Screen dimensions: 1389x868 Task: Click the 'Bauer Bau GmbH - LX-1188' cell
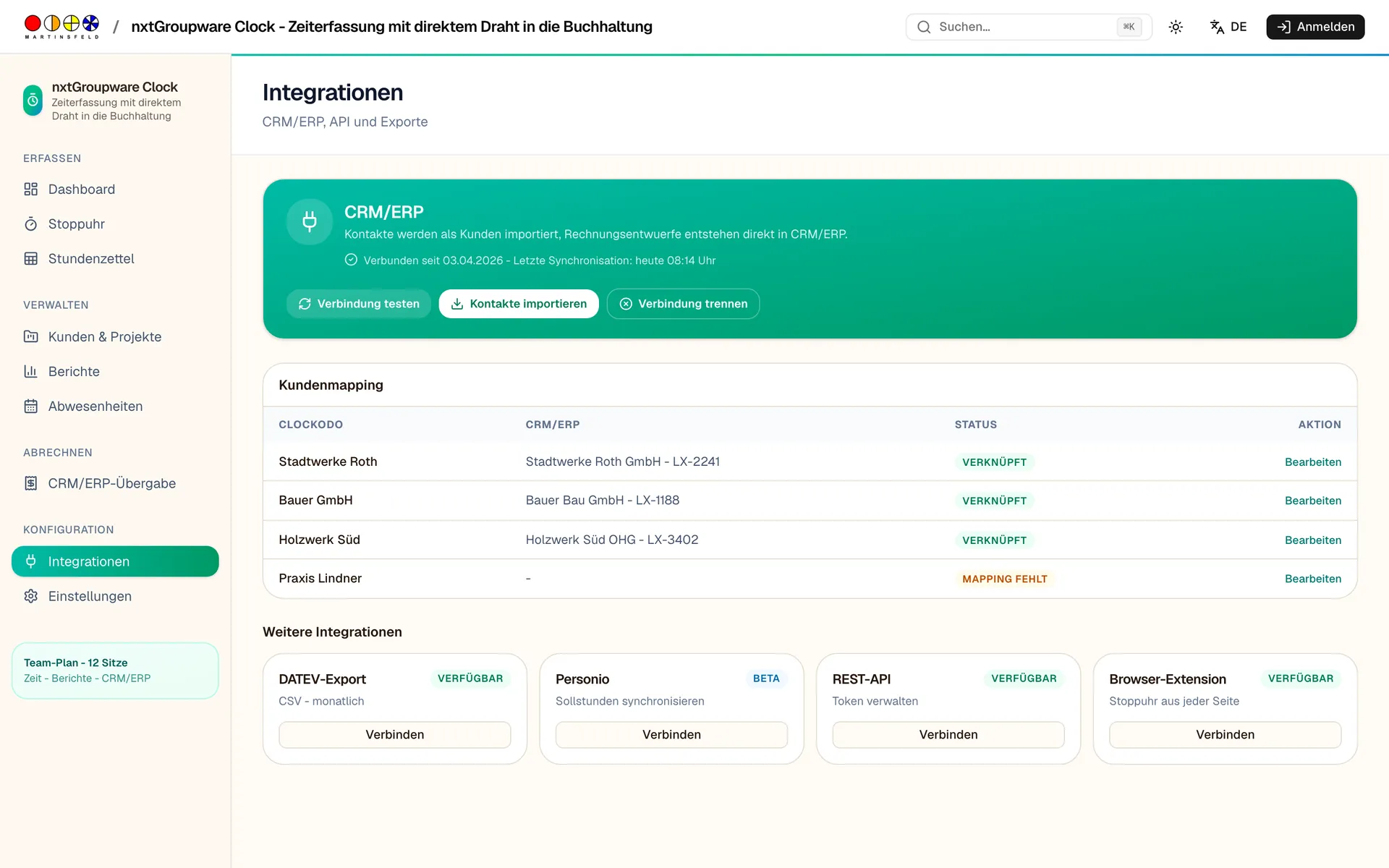click(x=602, y=500)
